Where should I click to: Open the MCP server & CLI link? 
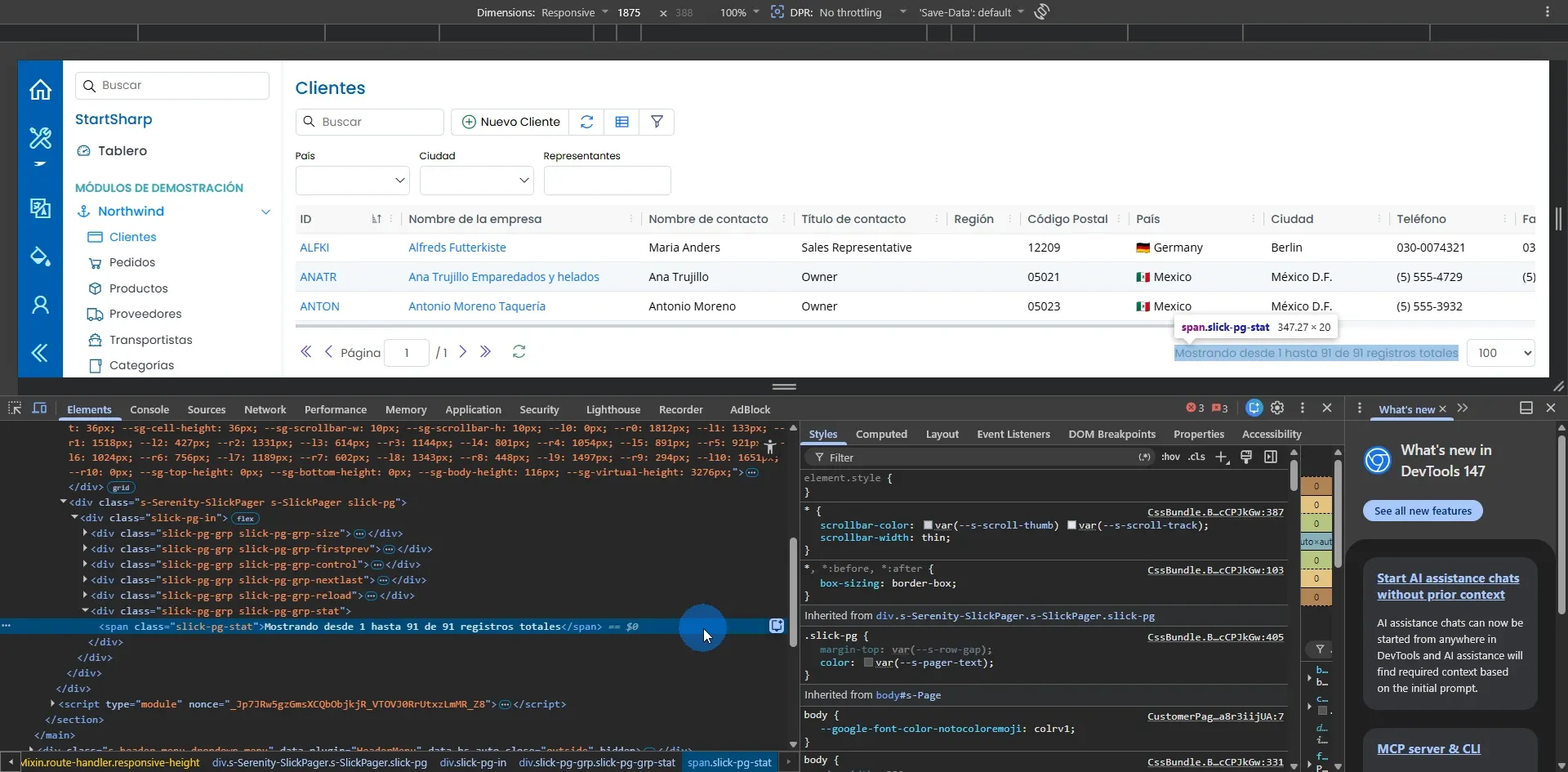[1428, 748]
